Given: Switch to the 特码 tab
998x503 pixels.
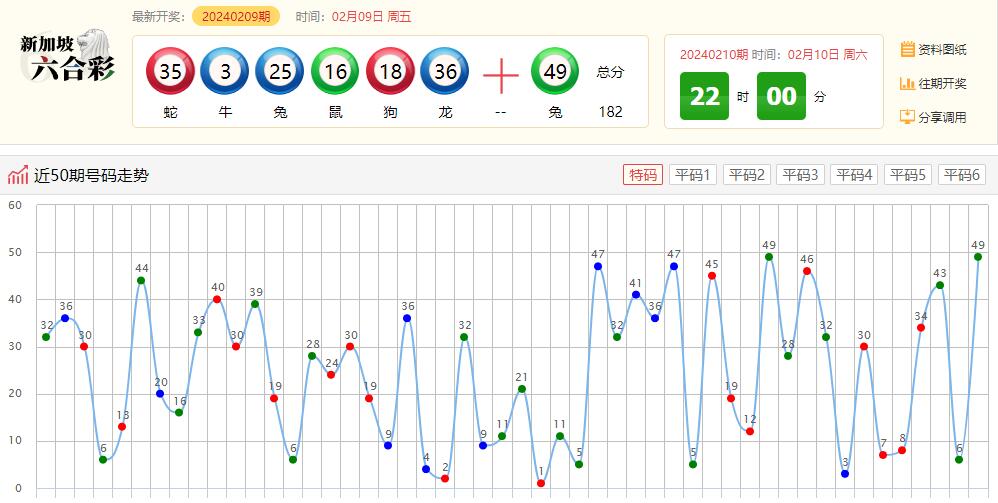Looking at the screenshot, I should [642, 175].
